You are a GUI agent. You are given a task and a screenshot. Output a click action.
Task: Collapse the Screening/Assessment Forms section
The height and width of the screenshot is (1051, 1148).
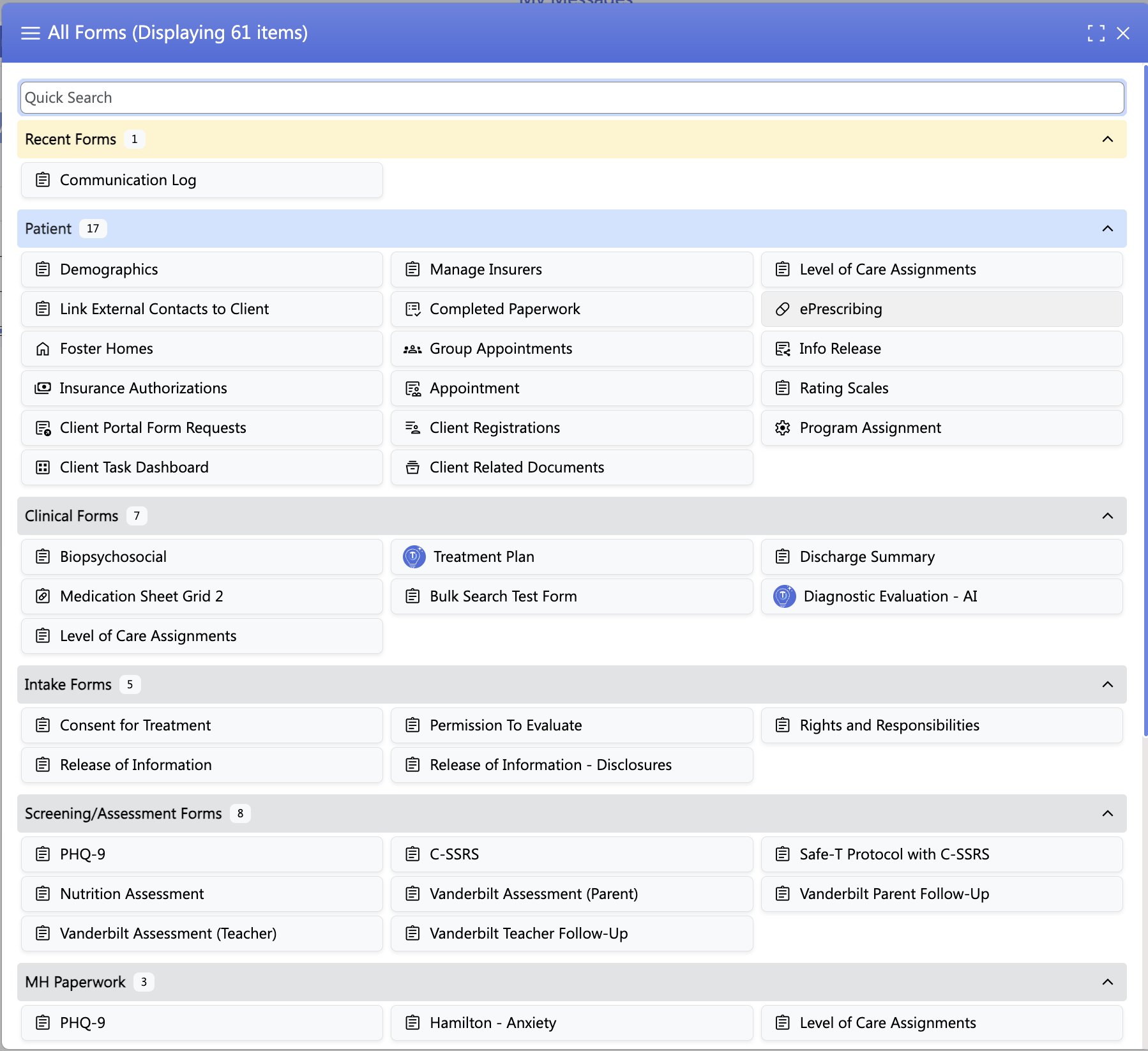1108,813
